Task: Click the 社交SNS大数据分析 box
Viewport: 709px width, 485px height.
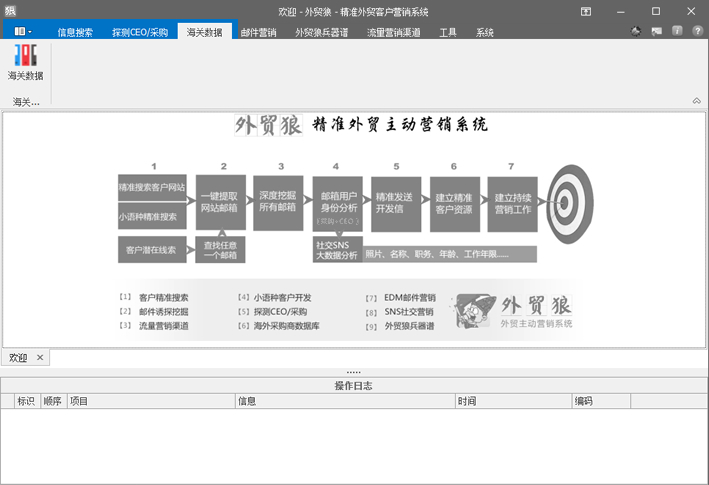Action: click(x=337, y=250)
